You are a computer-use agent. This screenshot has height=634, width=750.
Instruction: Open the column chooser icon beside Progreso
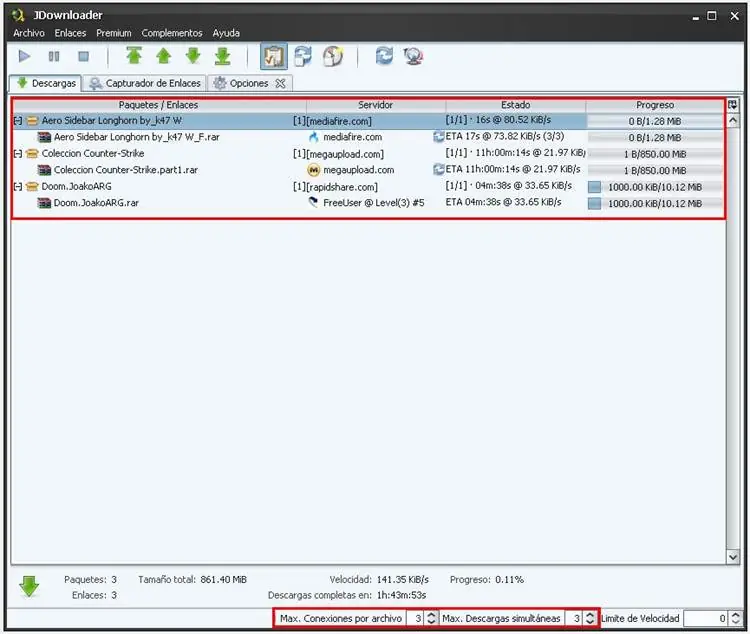(x=733, y=105)
